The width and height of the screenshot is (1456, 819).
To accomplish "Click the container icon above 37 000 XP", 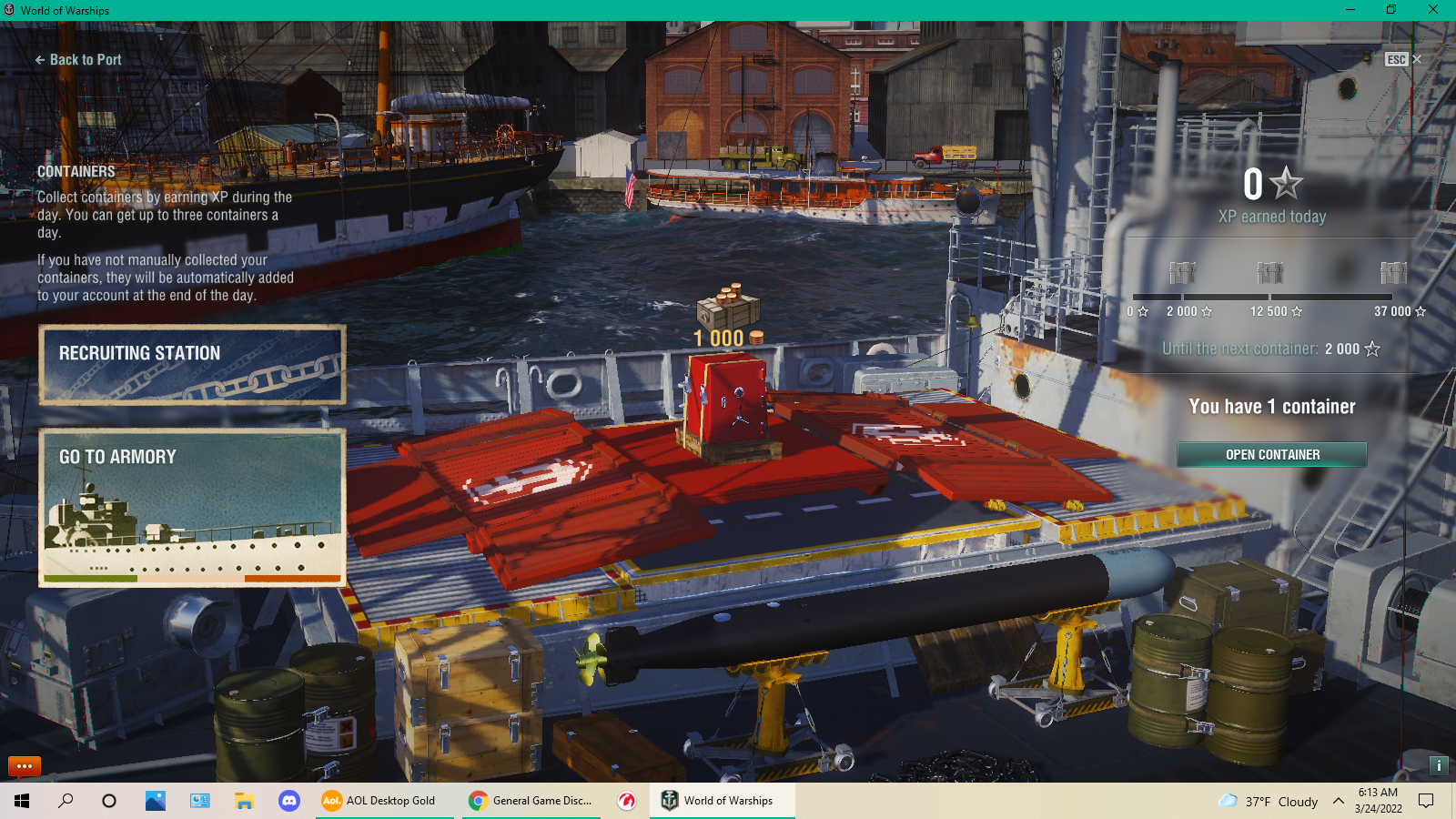I will pyautogui.click(x=1393, y=272).
